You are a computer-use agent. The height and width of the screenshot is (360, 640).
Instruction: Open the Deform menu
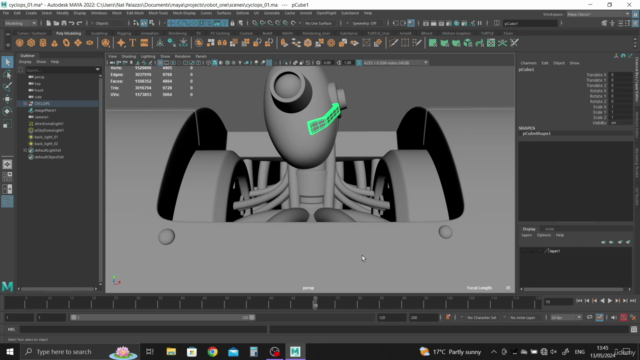click(242, 13)
